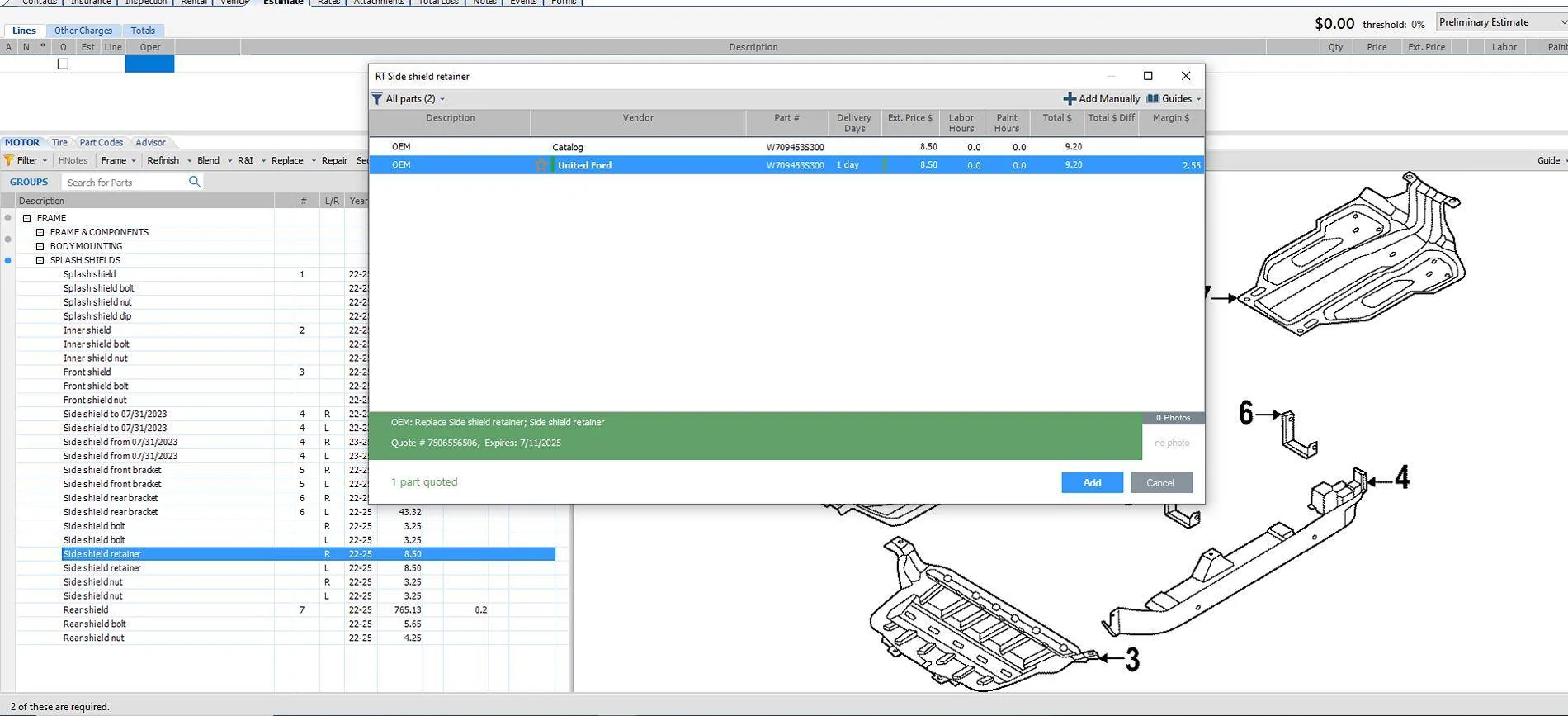This screenshot has height=716, width=1568.
Task: Collapse the FRAME tree node
Action: pyautogui.click(x=27, y=219)
